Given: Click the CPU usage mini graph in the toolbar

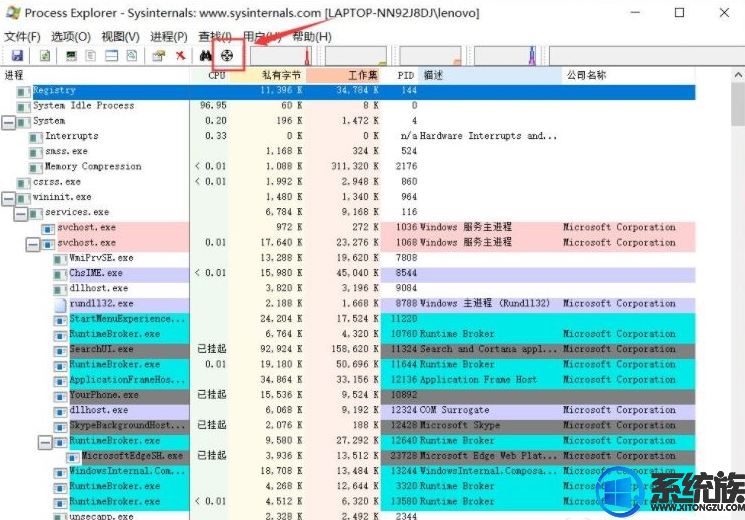Looking at the screenshot, I should pyautogui.click(x=281, y=56).
